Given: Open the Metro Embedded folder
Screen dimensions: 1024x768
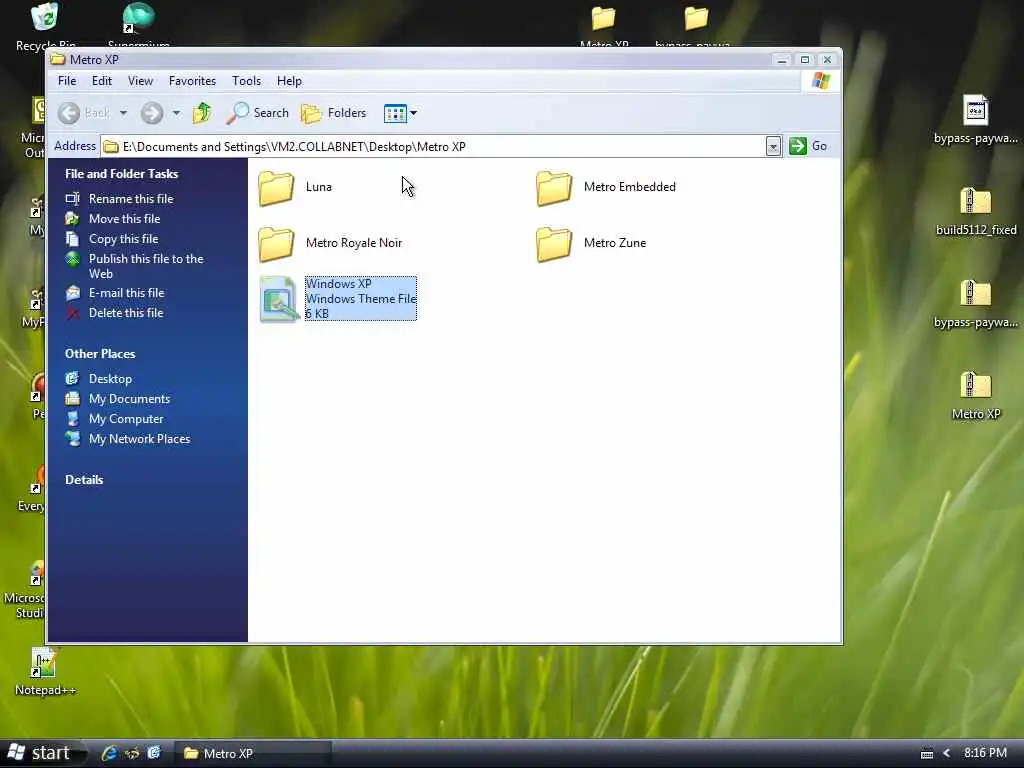Looking at the screenshot, I should pyautogui.click(x=605, y=187).
